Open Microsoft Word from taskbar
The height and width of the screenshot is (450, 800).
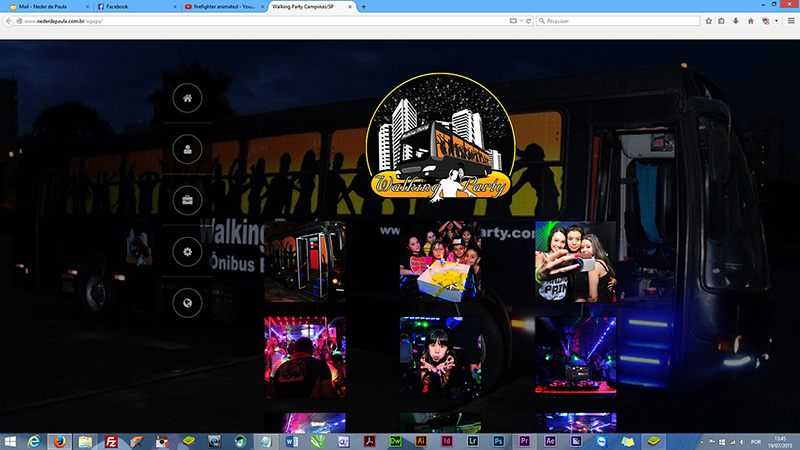coord(292,441)
